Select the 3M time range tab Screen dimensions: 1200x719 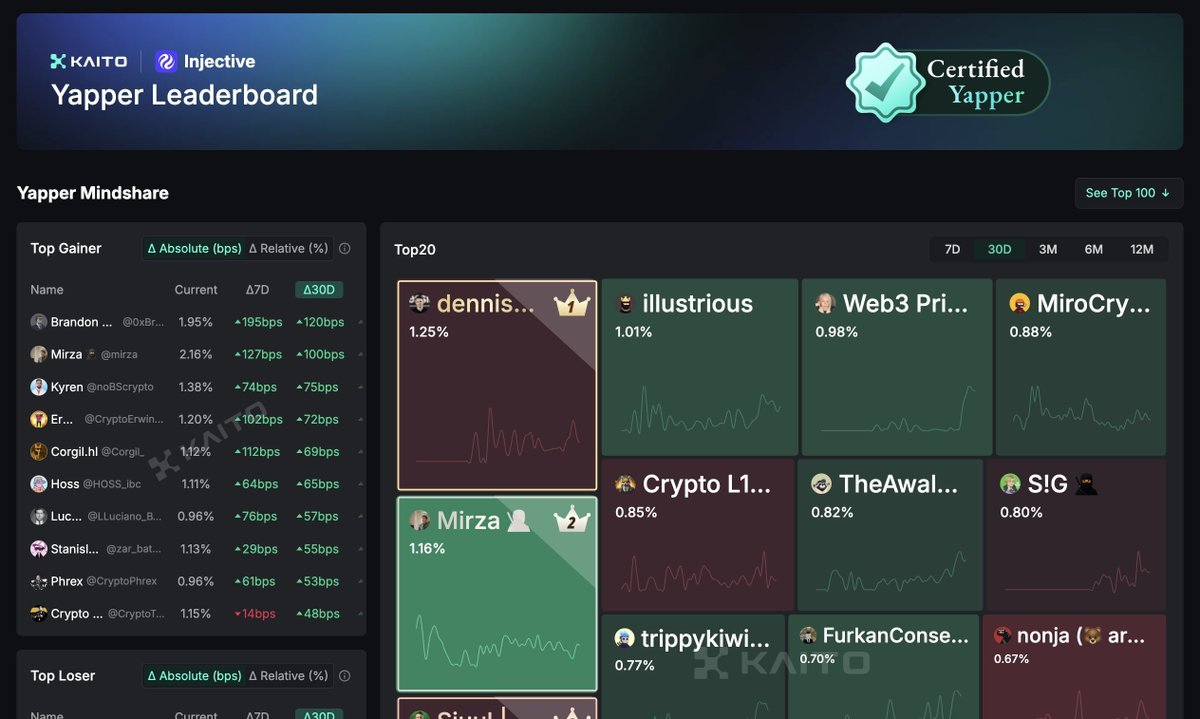coord(1048,249)
